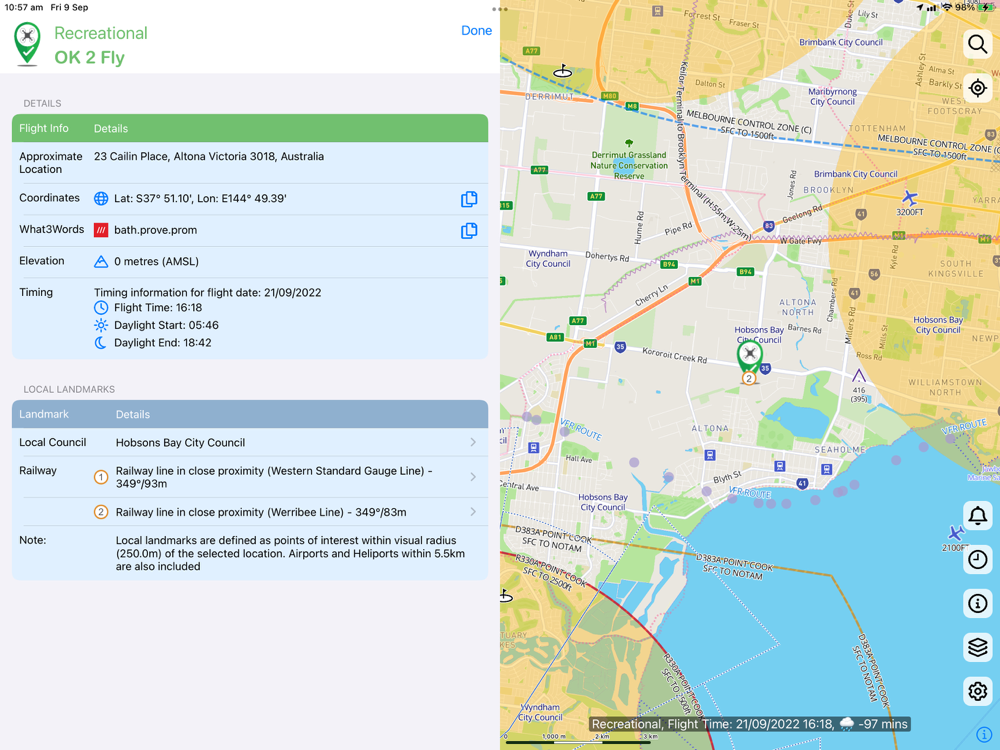Image resolution: width=1000 pixels, height=750 pixels.
Task: Expand Hobsons Bay City Council row
Action: tap(250, 443)
